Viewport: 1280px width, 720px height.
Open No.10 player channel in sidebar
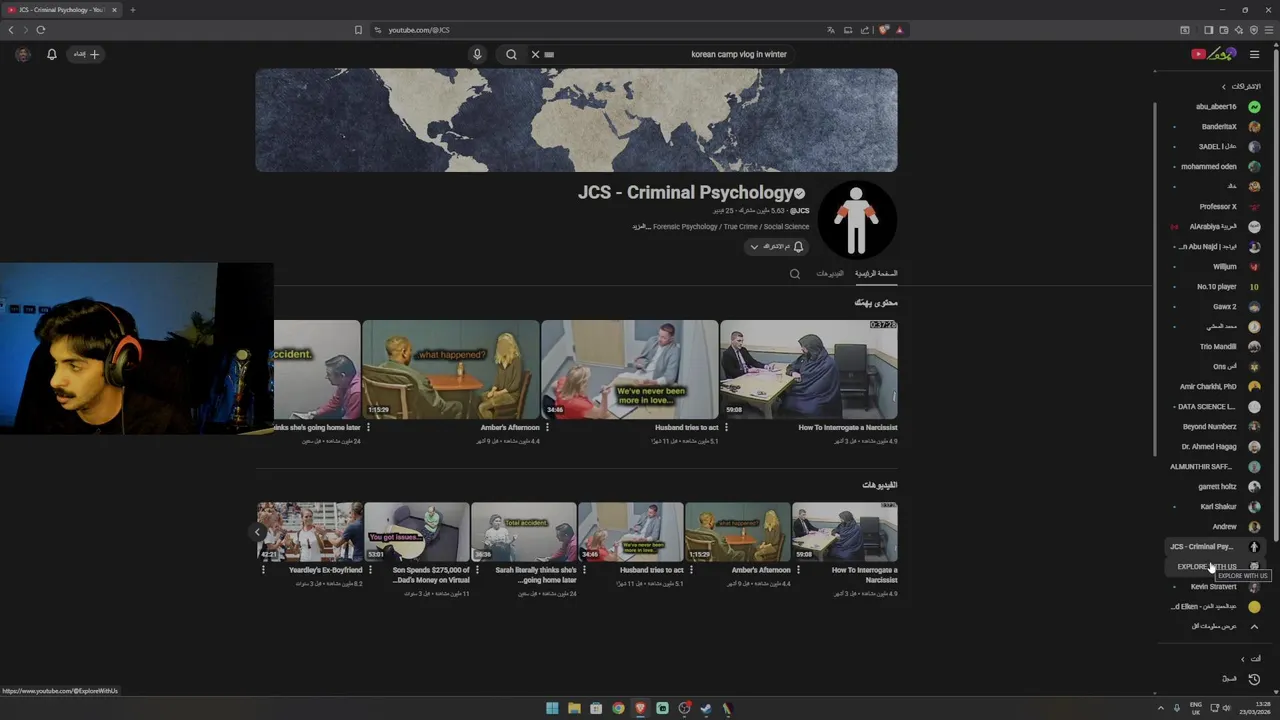(x=1215, y=287)
